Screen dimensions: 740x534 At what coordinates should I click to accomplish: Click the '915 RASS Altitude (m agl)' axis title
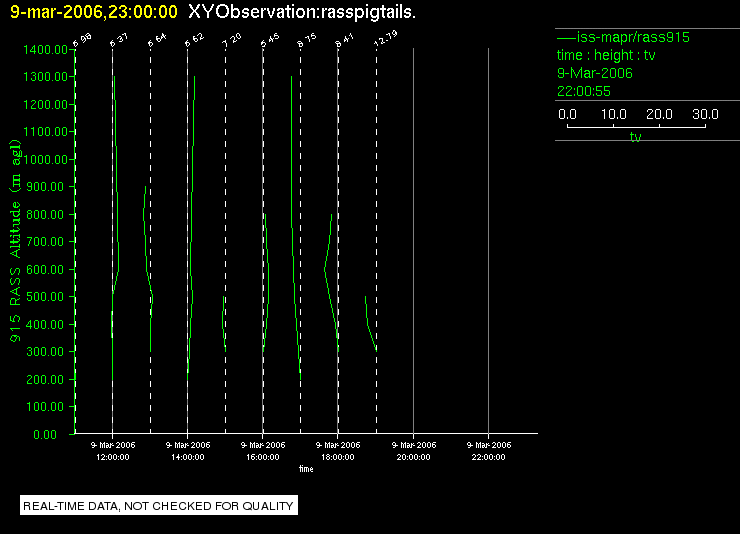click(15, 241)
